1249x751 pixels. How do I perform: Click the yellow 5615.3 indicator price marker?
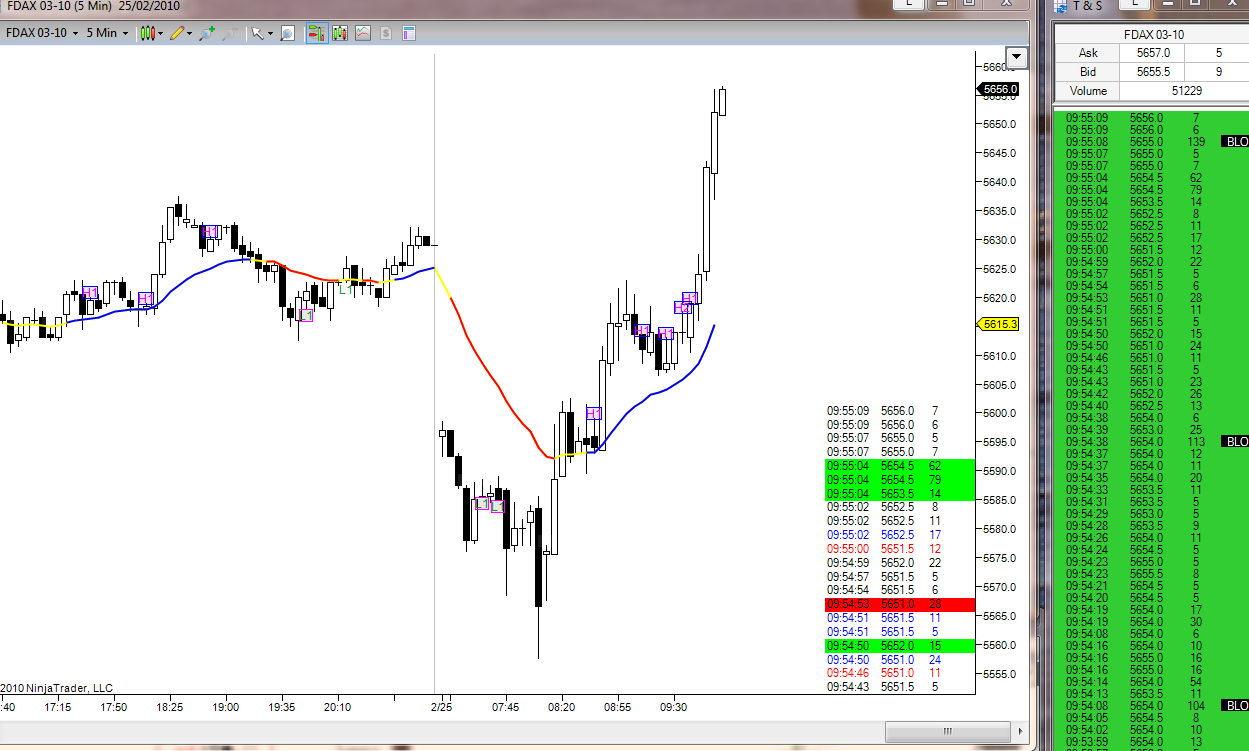click(x=999, y=324)
